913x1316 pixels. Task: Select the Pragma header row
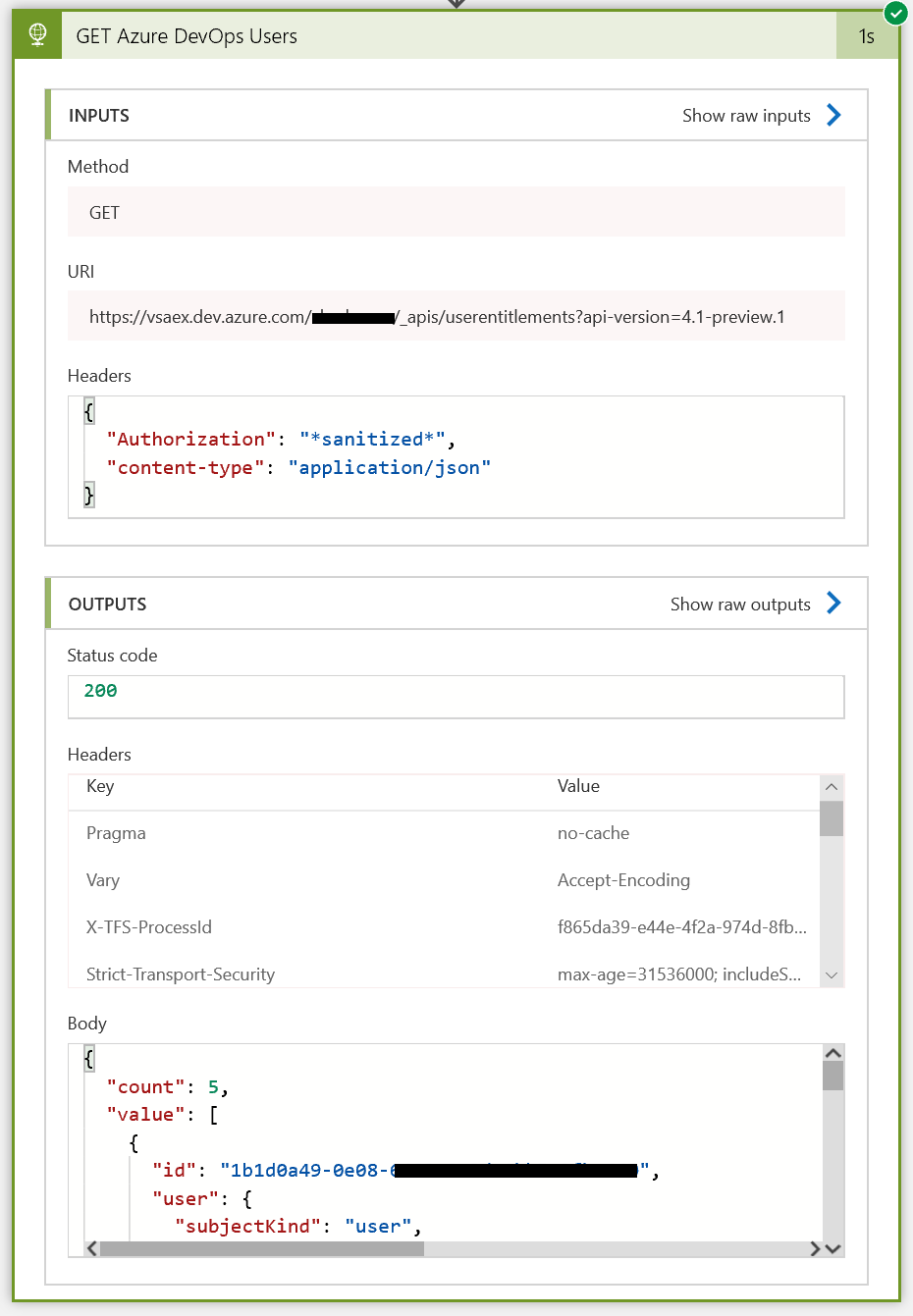[x=444, y=833]
